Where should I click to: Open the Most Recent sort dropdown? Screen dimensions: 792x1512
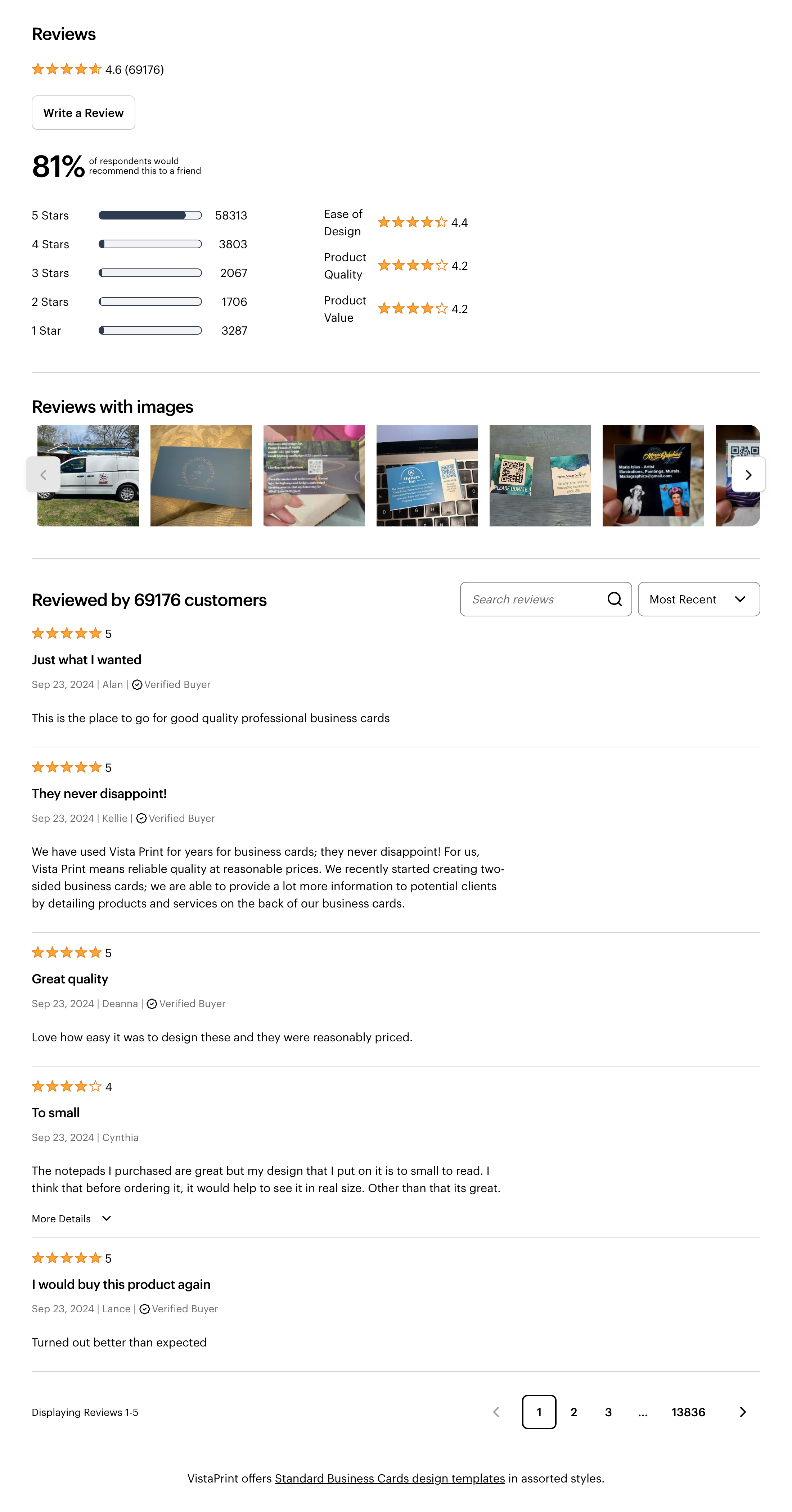coord(698,599)
